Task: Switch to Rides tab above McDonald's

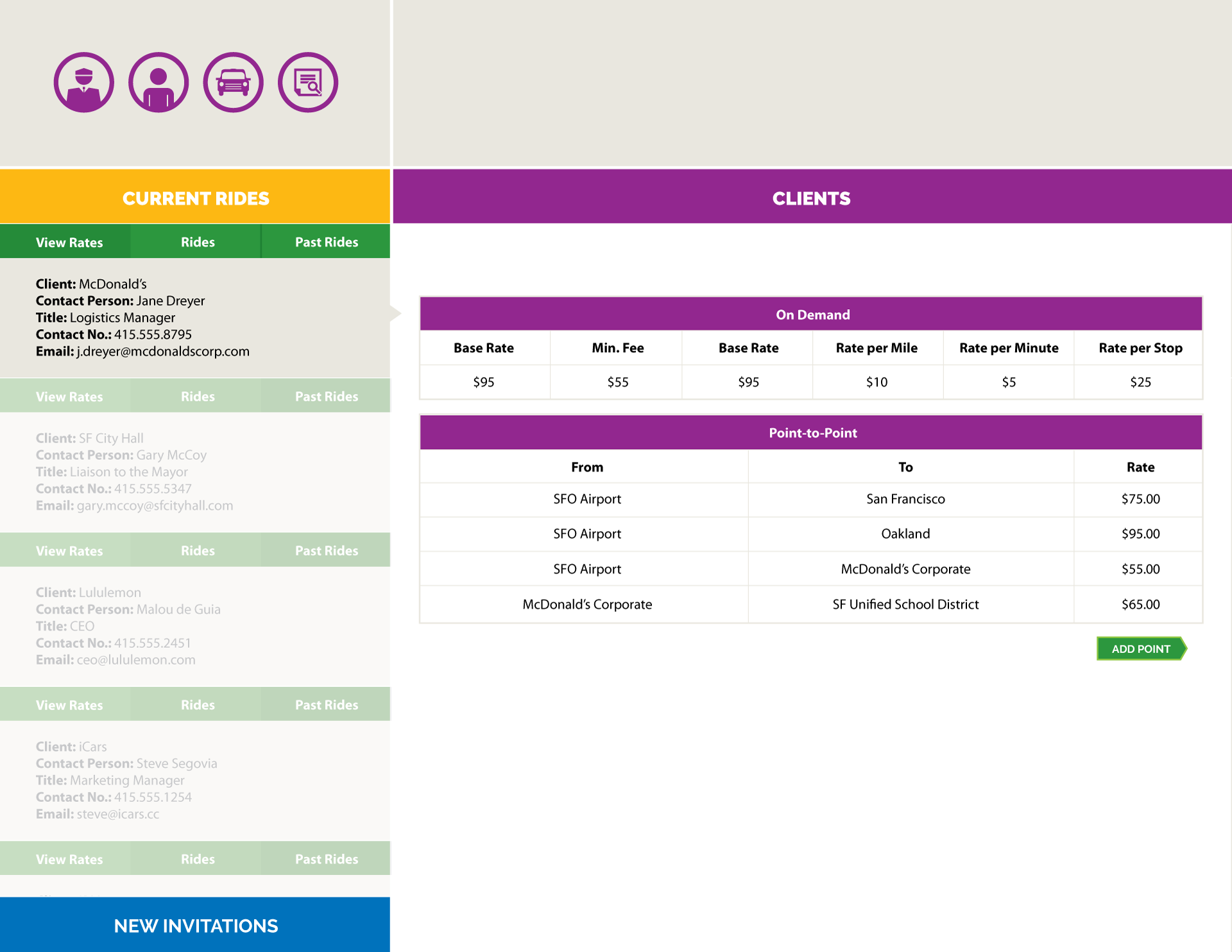Action: coord(198,242)
